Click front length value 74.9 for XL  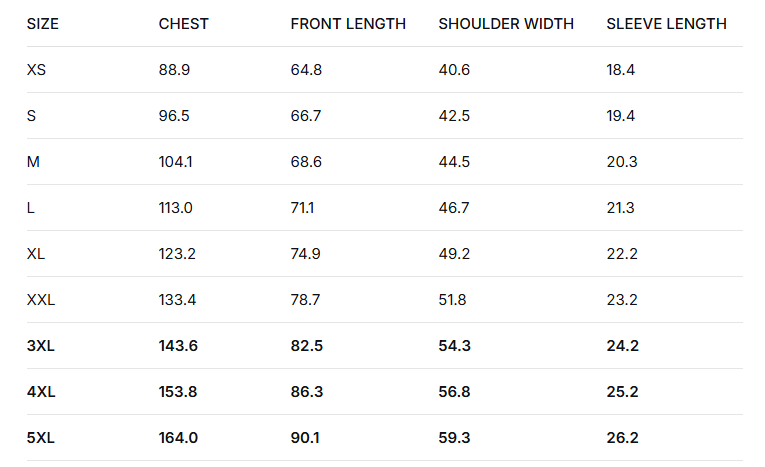(305, 254)
